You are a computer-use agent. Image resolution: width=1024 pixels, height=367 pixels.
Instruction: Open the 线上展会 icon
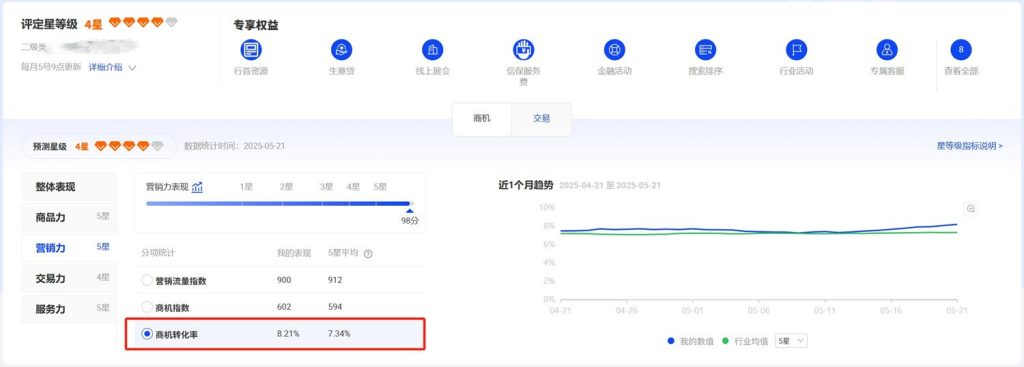click(x=432, y=50)
